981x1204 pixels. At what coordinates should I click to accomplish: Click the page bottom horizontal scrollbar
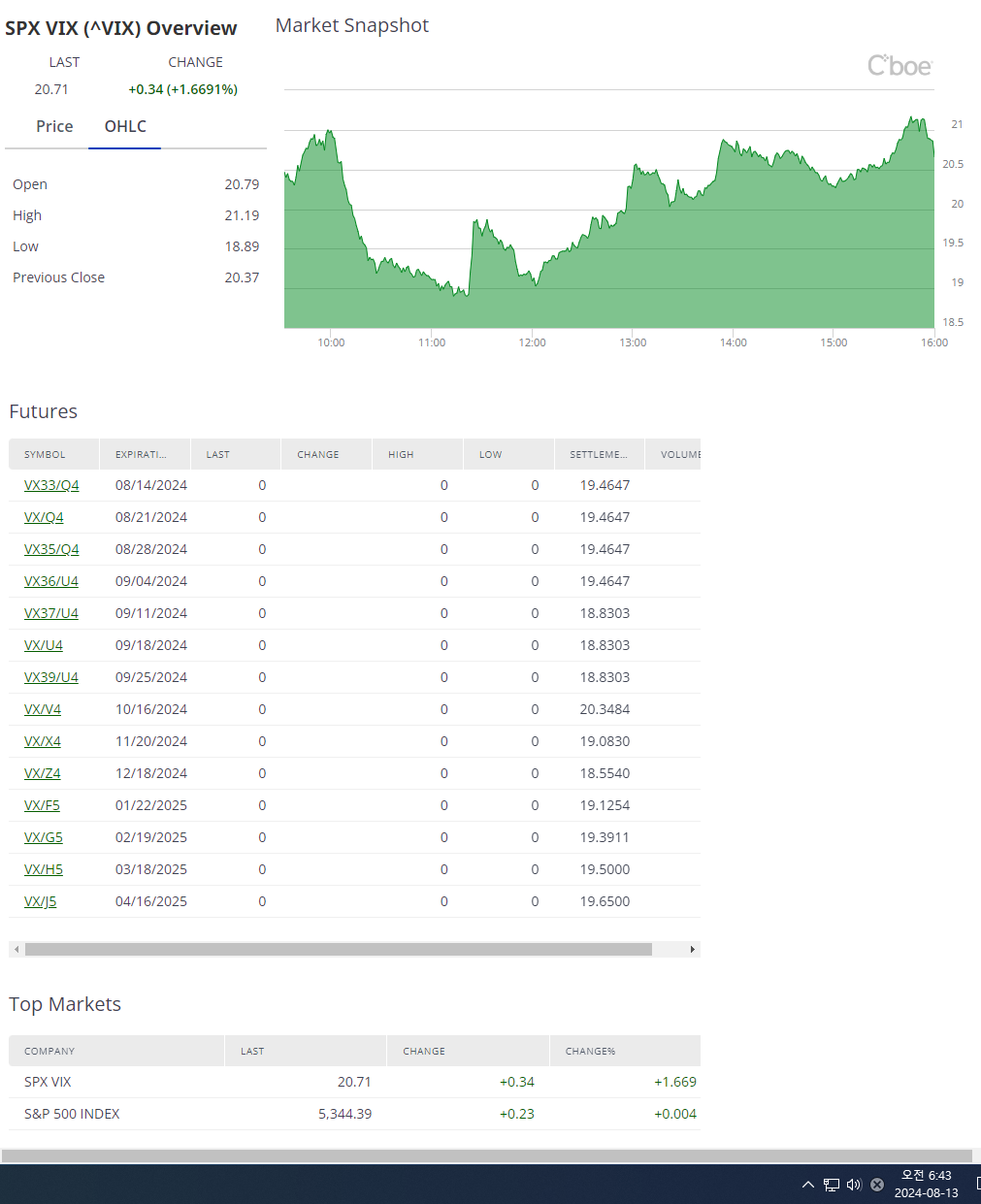[x=487, y=1155]
